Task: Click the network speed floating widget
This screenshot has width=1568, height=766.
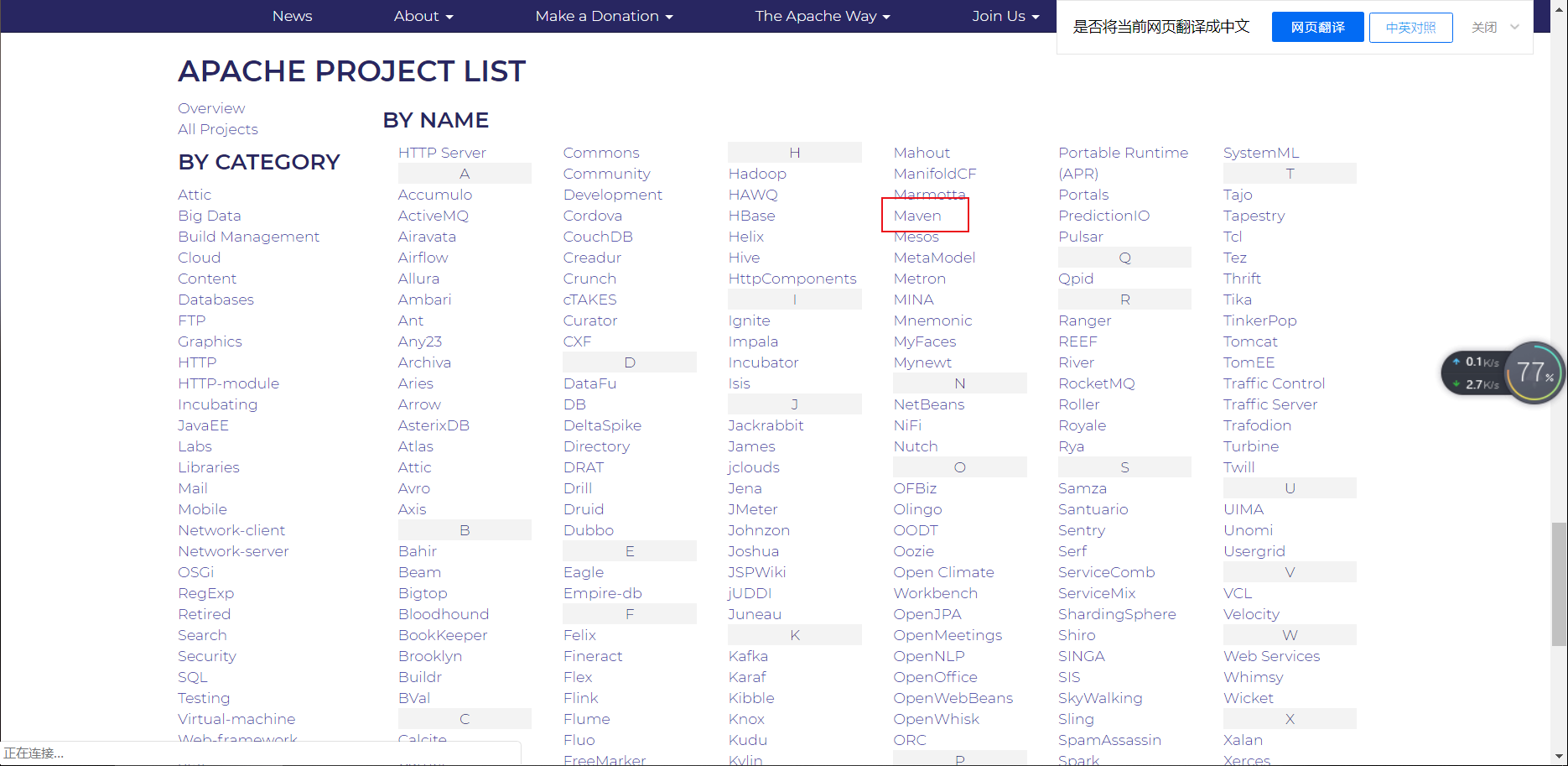Action: (x=1477, y=373)
